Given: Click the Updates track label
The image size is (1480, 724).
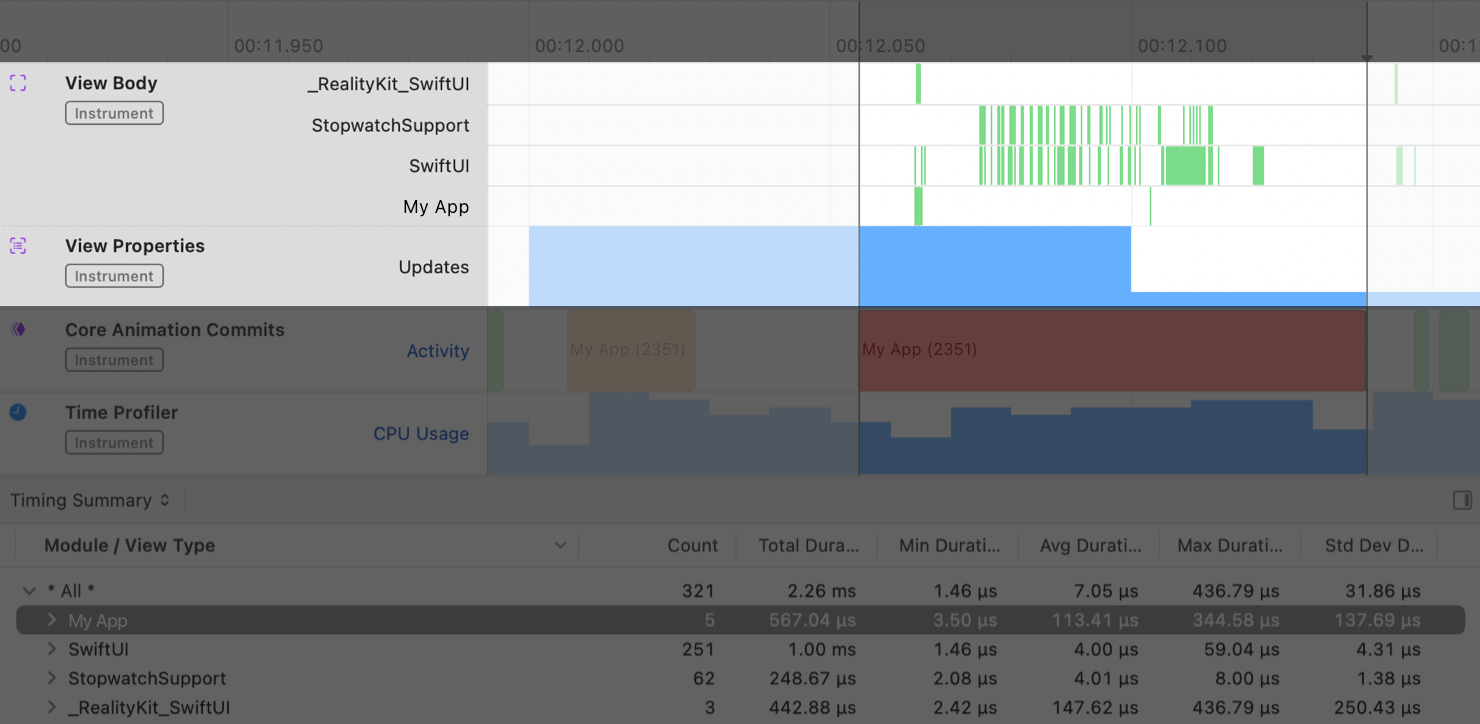Looking at the screenshot, I should 435,267.
